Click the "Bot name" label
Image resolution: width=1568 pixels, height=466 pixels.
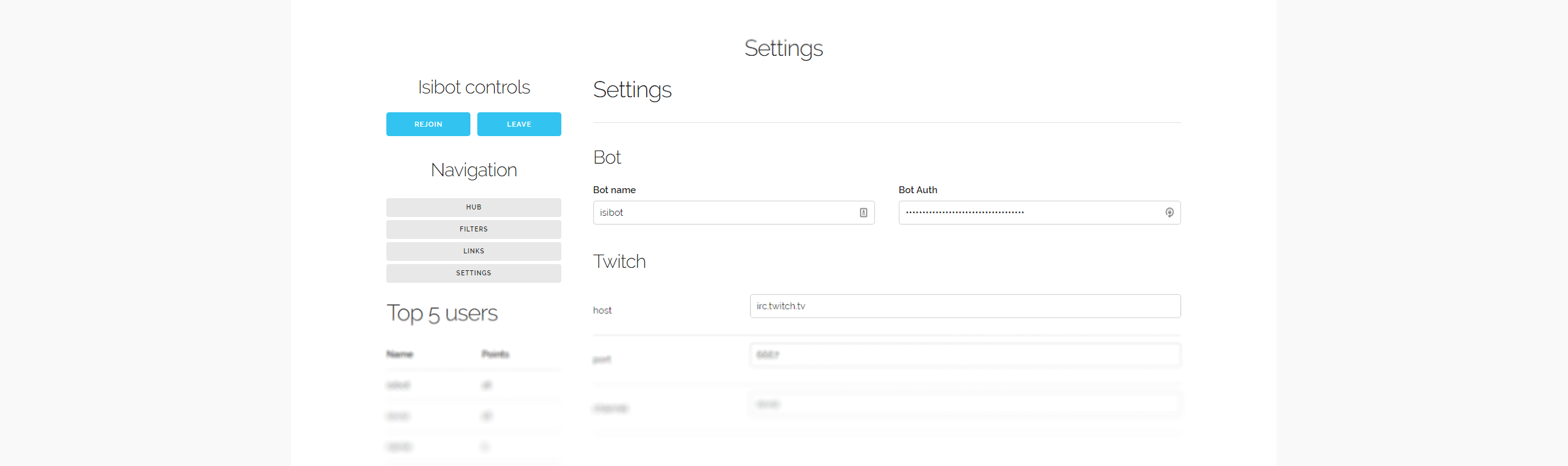coord(614,190)
